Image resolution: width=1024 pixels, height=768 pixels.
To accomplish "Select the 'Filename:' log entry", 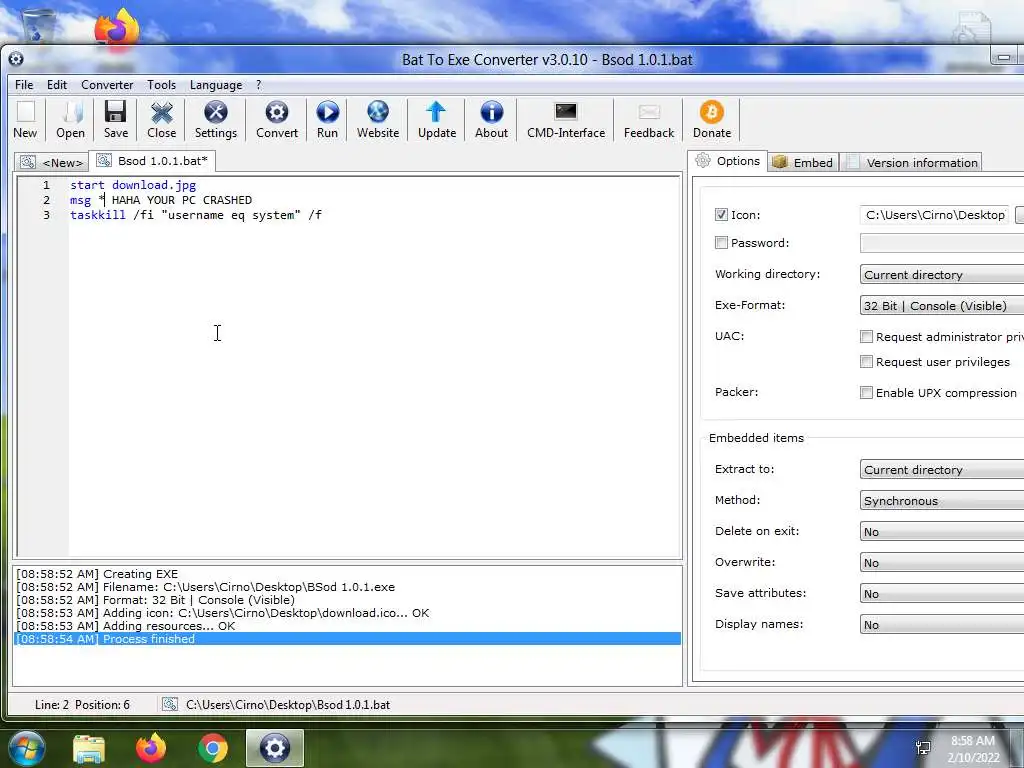I will click(x=347, y=586).
